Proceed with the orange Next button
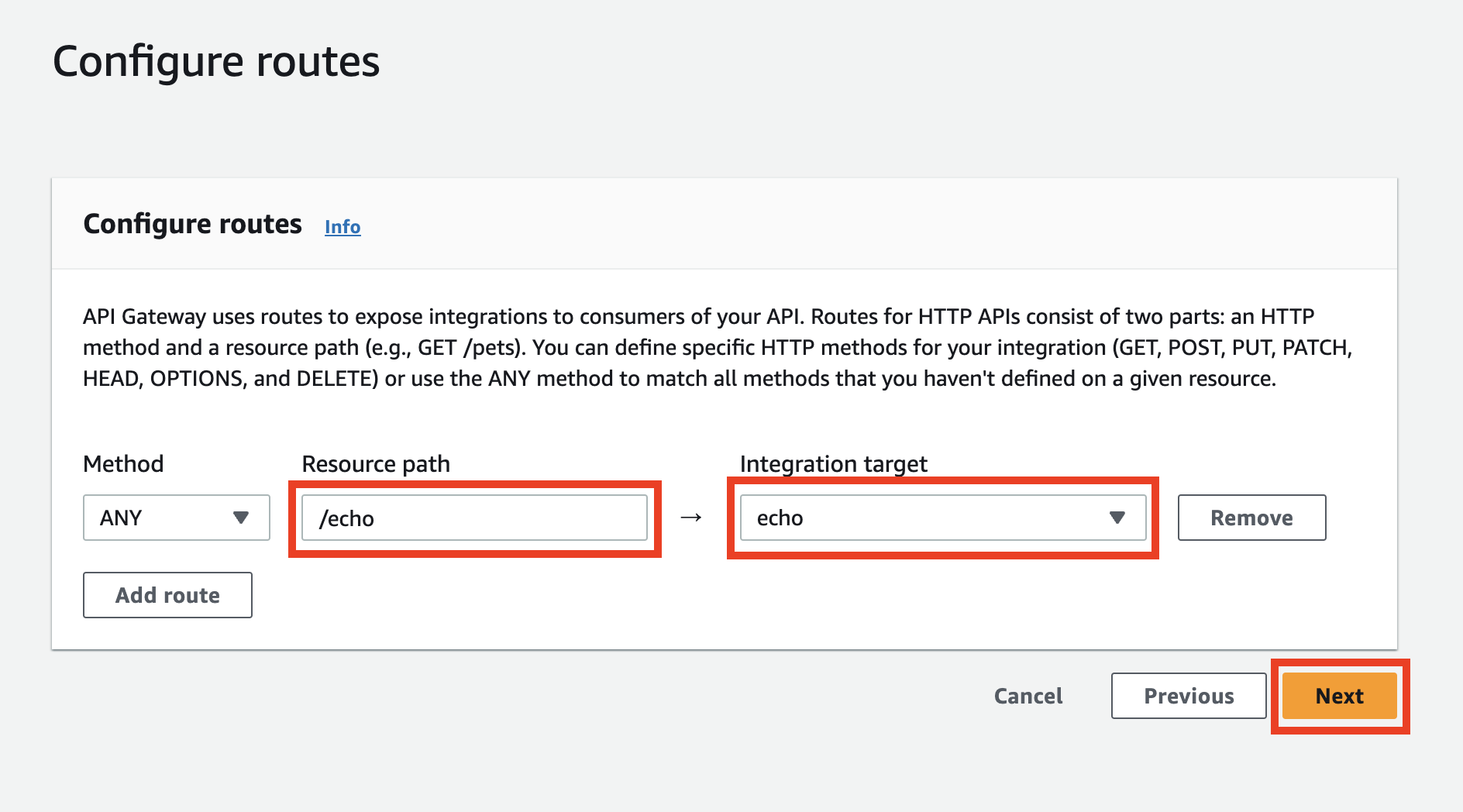This screenshot has height=812, width=1463. [x=1339, y=696]
